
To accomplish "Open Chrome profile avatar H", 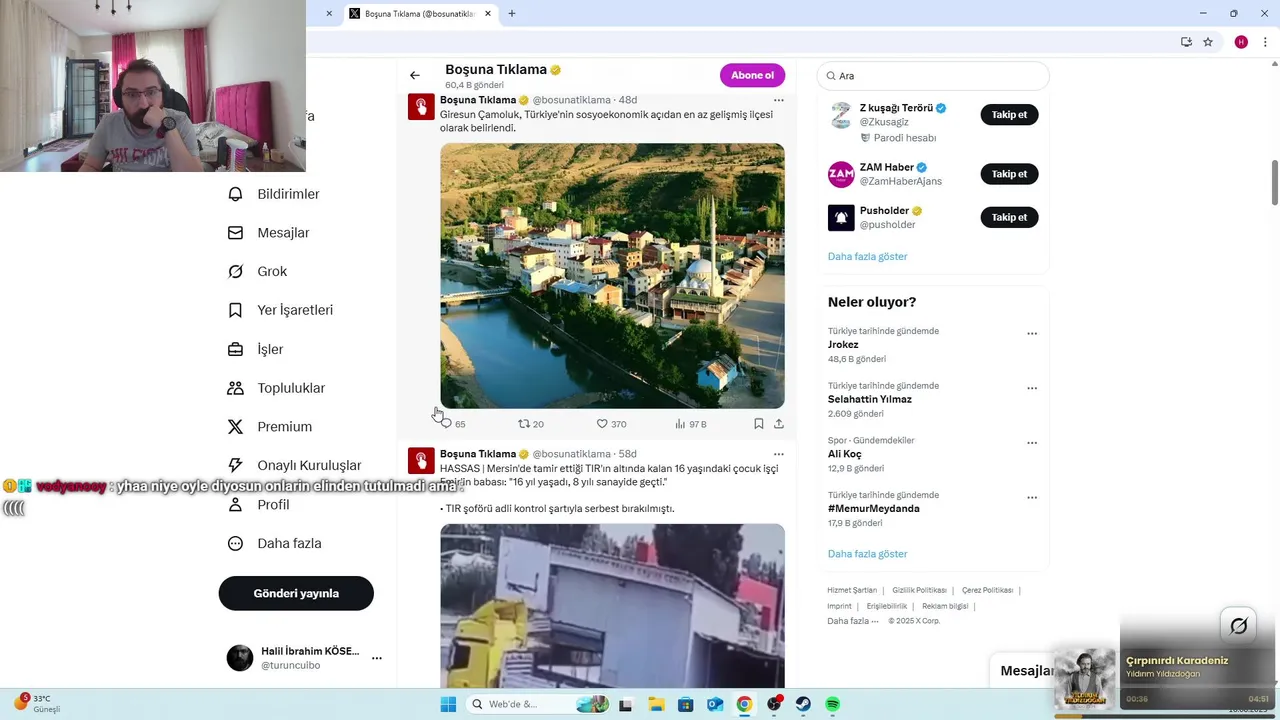I will 1241,42.
